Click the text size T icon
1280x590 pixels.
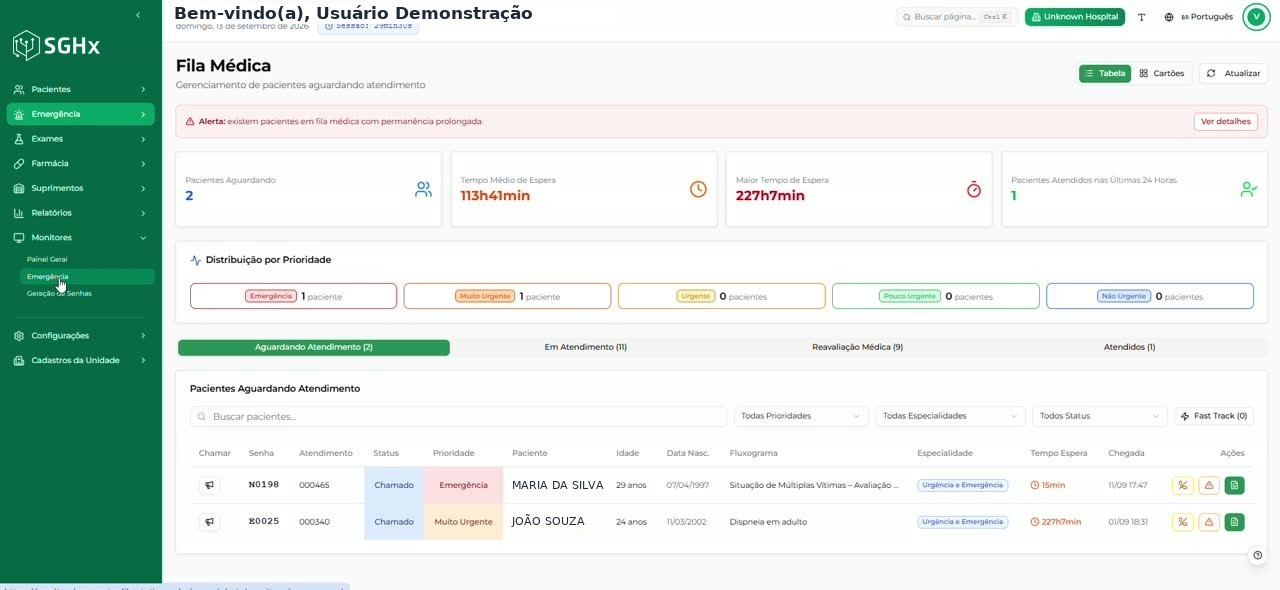click(1142, 17)
